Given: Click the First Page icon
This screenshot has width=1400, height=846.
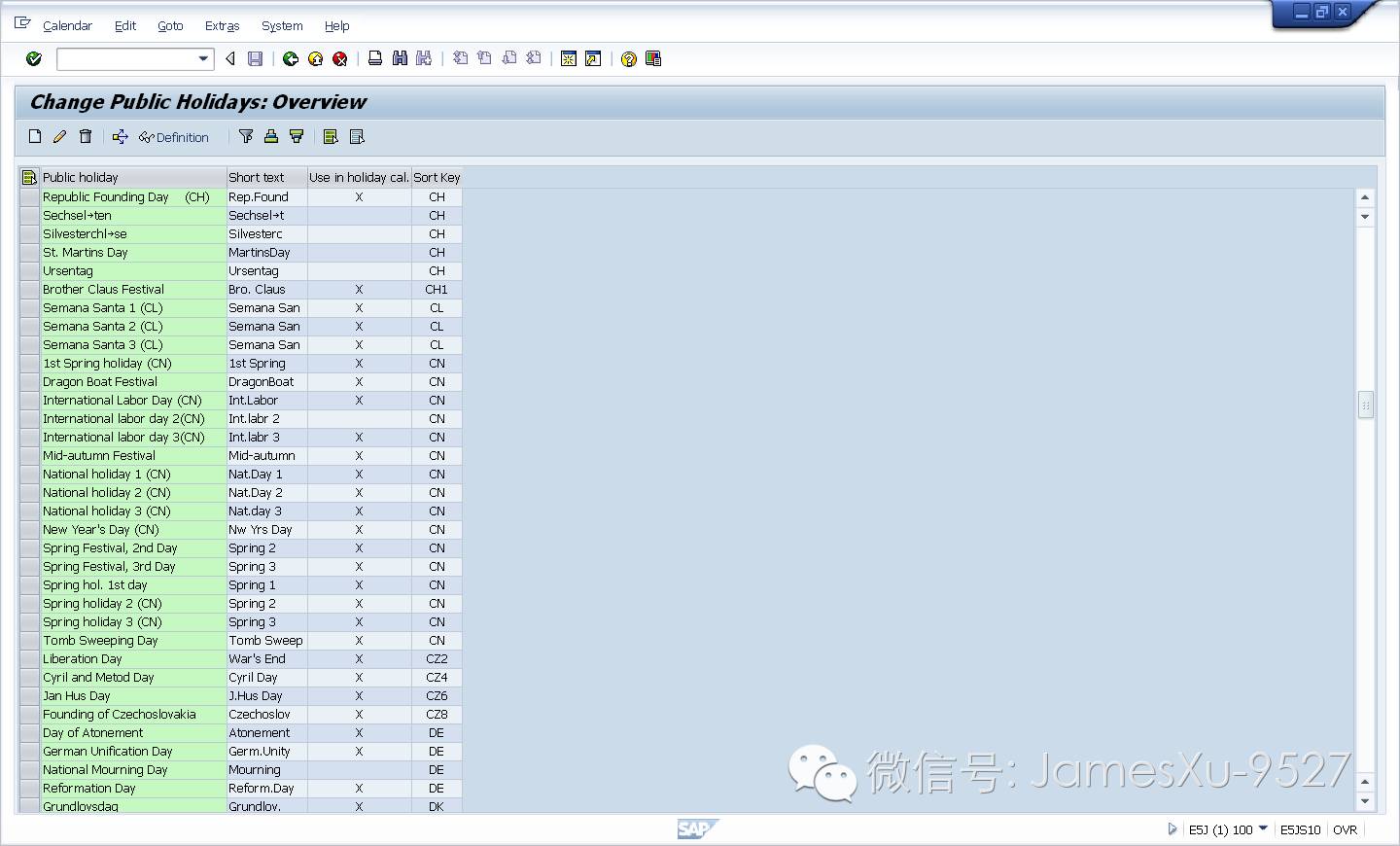Looking at the screenshot, I should [460, 59].
